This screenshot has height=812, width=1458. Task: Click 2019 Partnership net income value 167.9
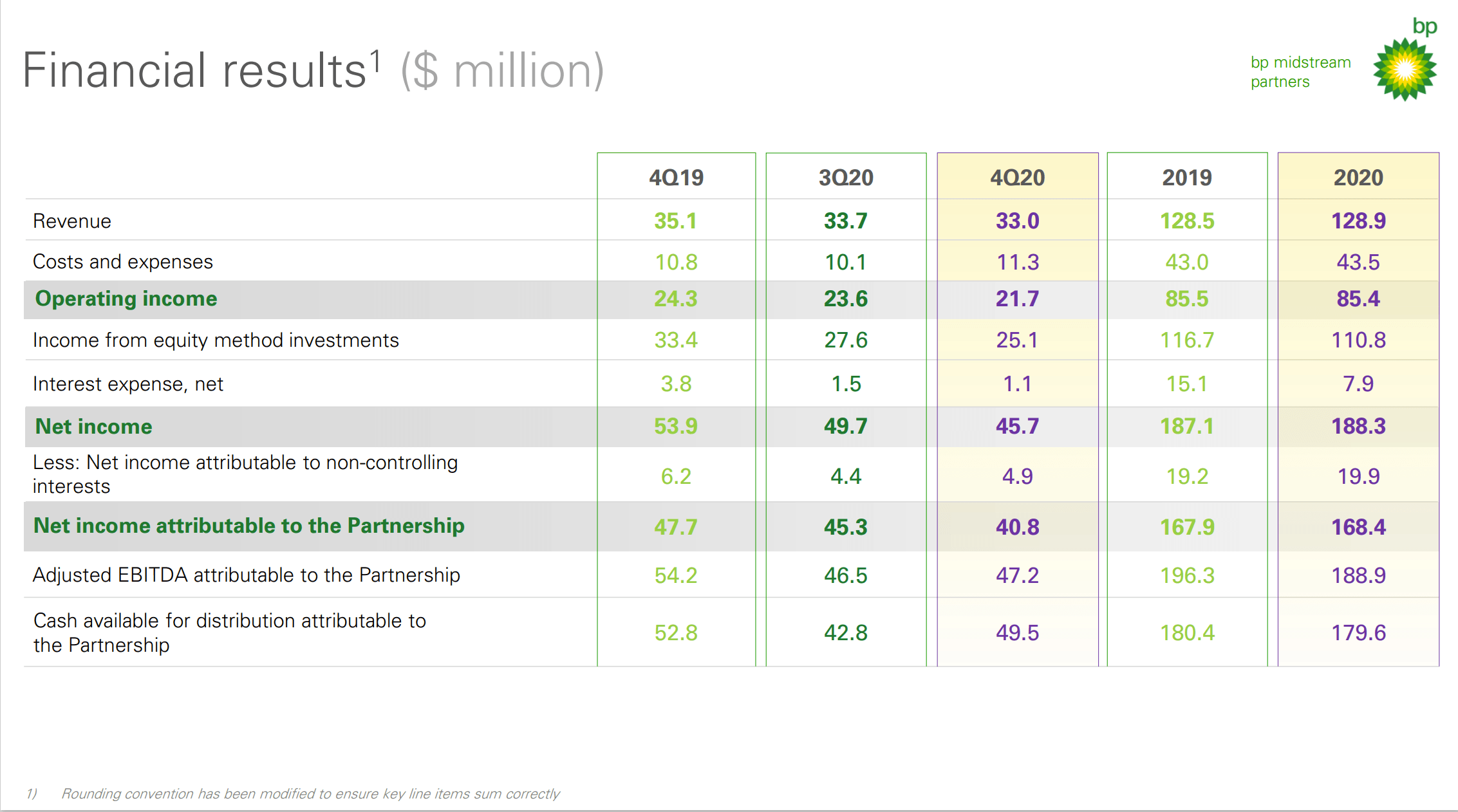tap(1187, 528)
